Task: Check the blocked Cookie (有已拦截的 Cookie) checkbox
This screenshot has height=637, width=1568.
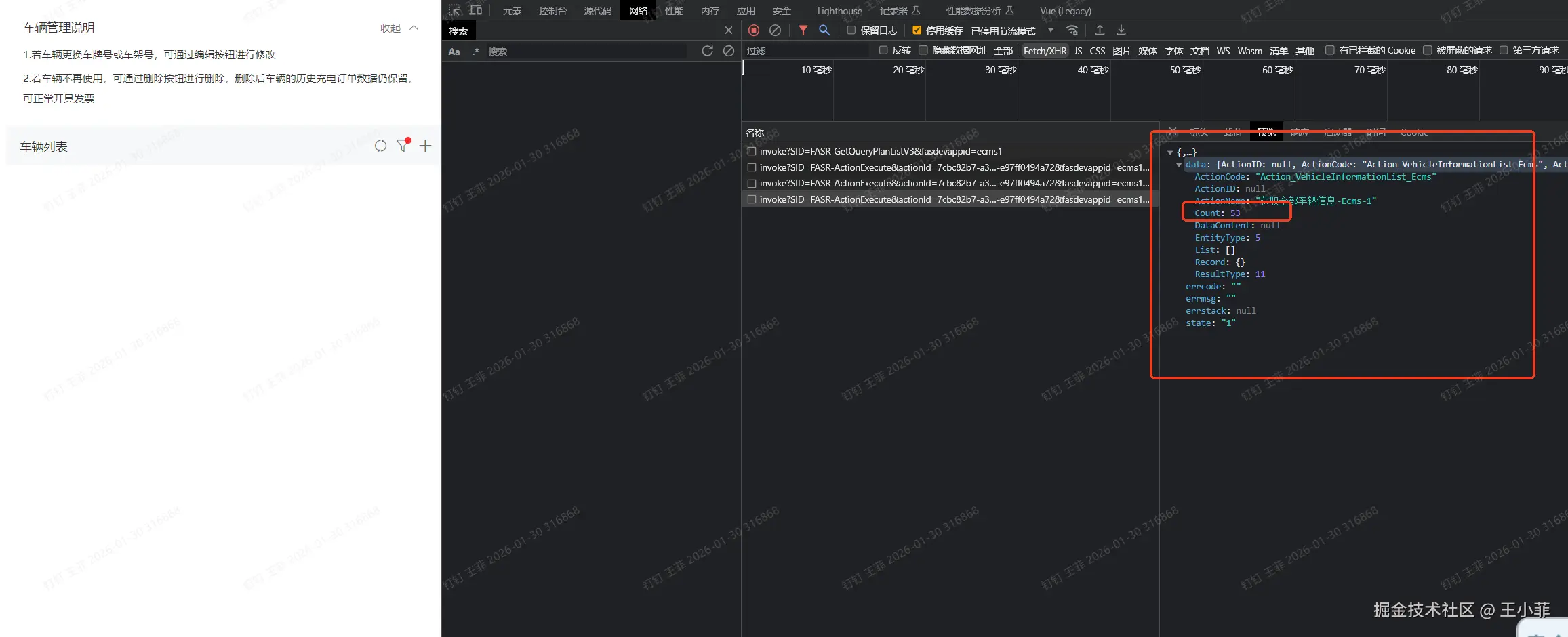Action: (x=1329, y=50)
